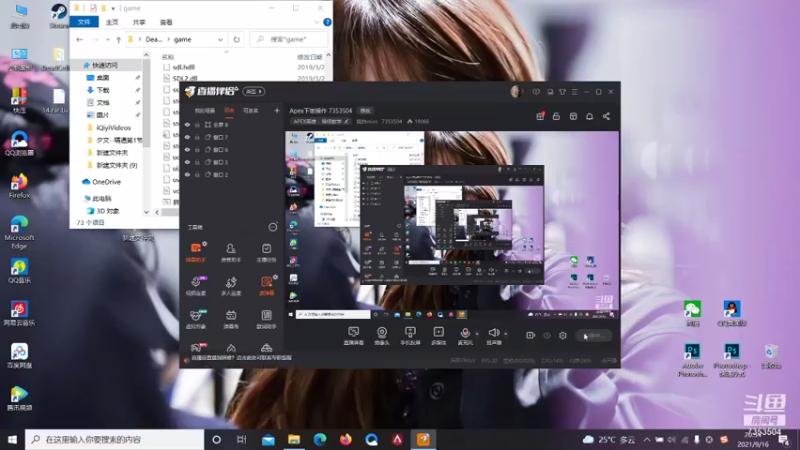The image size is (800, 450).
Task: Click the unlock padlock icon in top-right header
Action: pos(556,116)
